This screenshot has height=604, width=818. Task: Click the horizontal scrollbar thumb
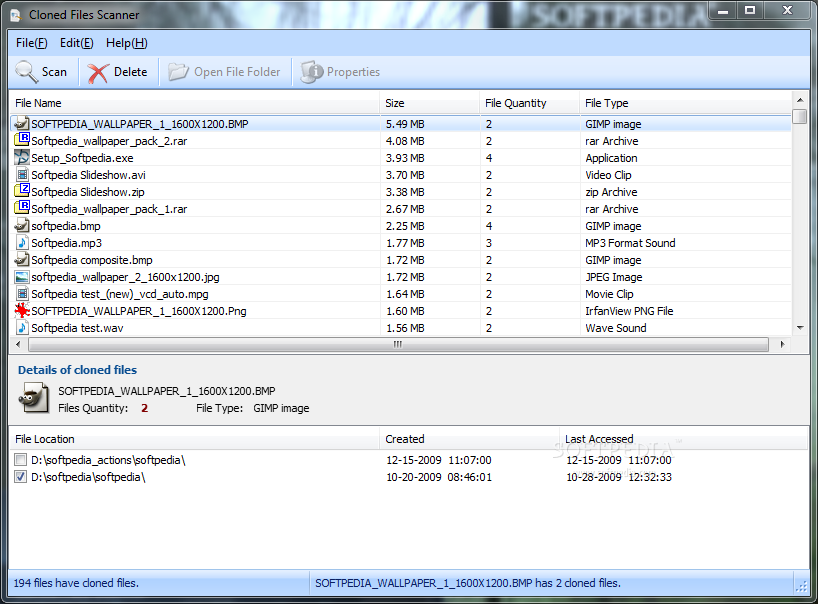coord(398,344)
